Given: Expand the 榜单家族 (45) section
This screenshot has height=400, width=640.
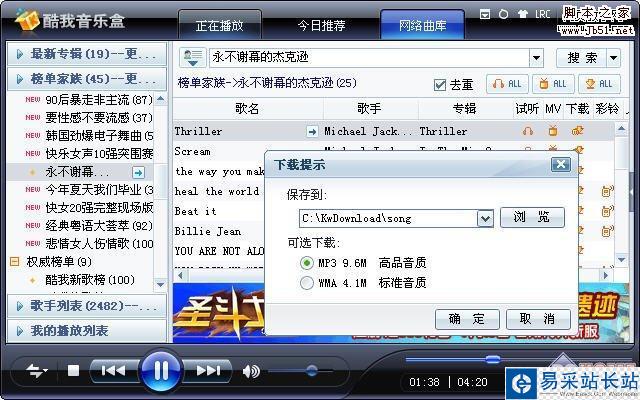Looking at the screenshot, I should [x=87, y=78].
